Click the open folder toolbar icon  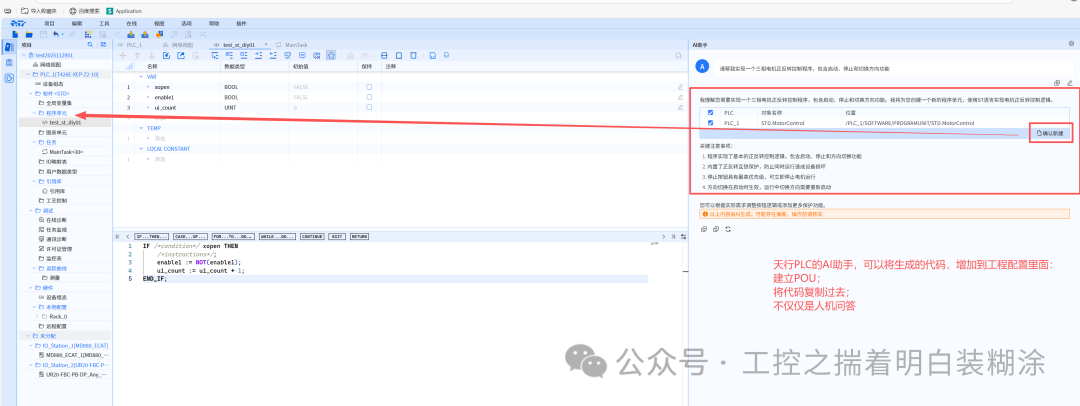point(29,34)
